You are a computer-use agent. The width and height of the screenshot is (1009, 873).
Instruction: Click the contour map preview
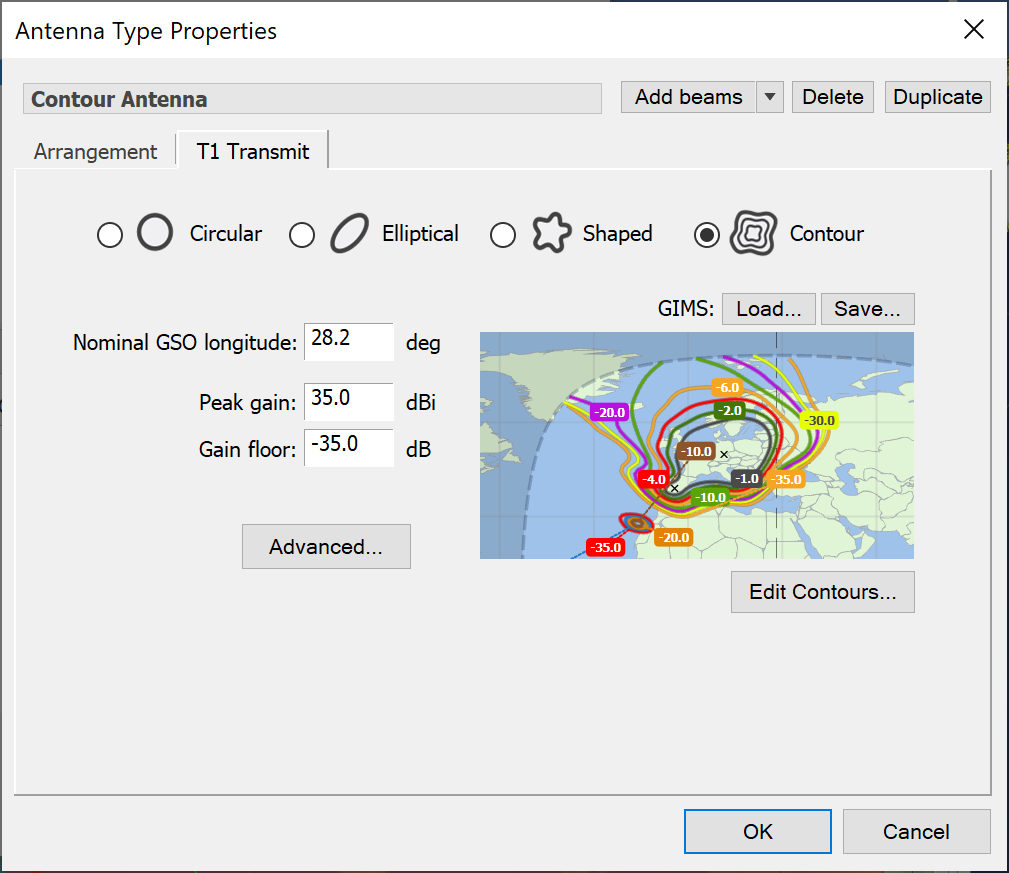[x=697, y=445]
